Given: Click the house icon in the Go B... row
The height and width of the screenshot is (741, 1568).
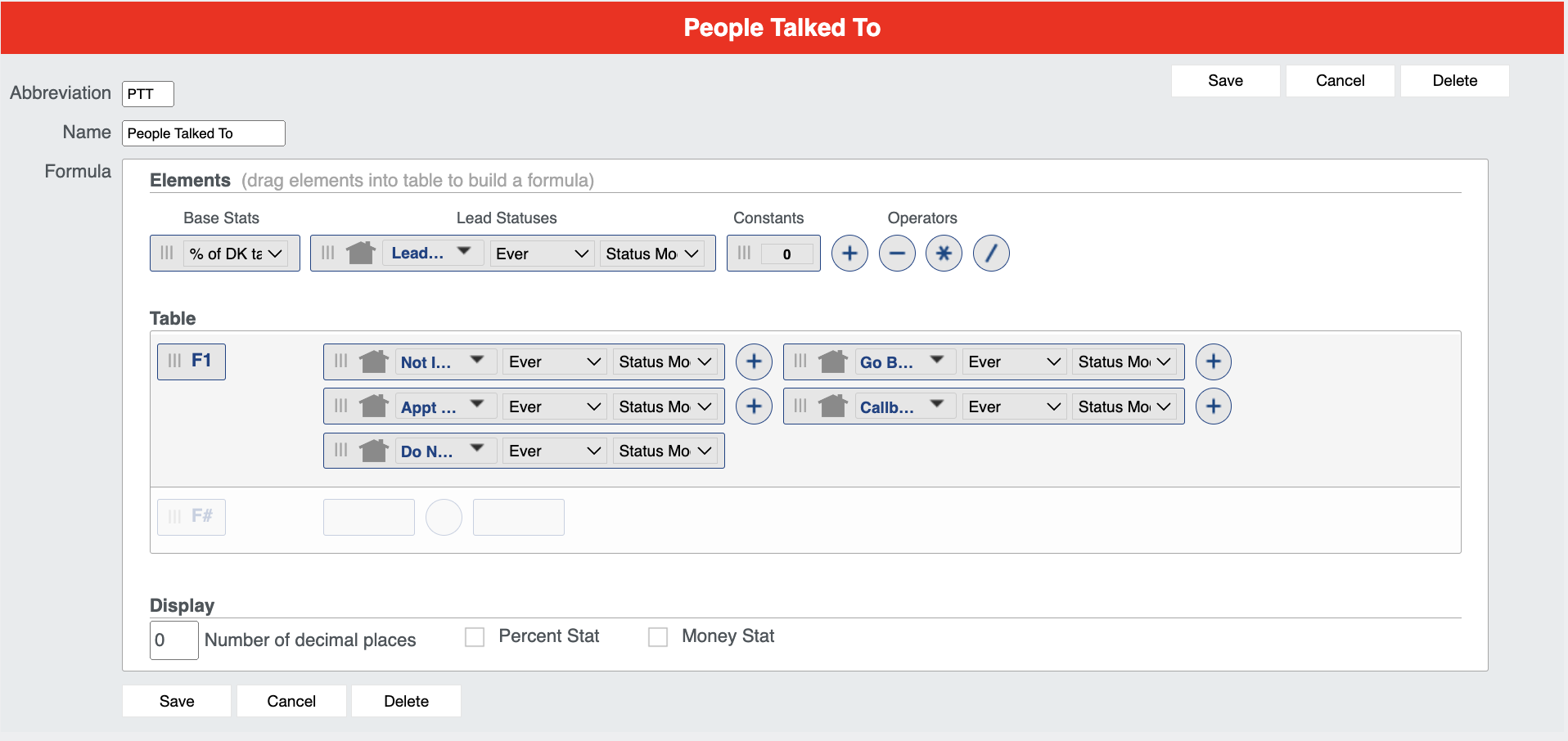Looking at the screenshot, I should pyautogui.click(x=832, y=361).
